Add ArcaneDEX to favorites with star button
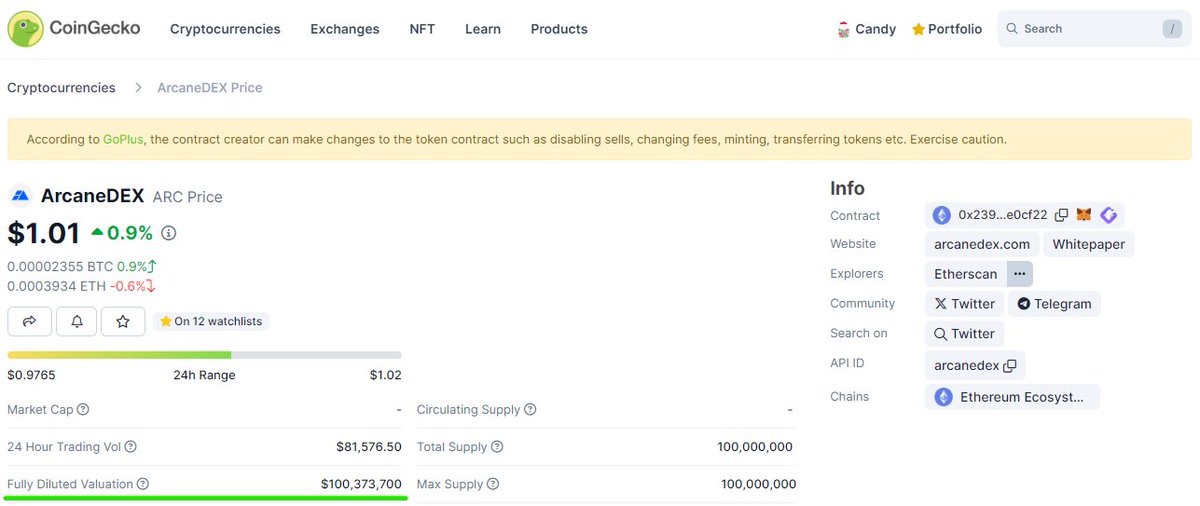Screen dimensions: 1200x506 (x=123, y=321)
